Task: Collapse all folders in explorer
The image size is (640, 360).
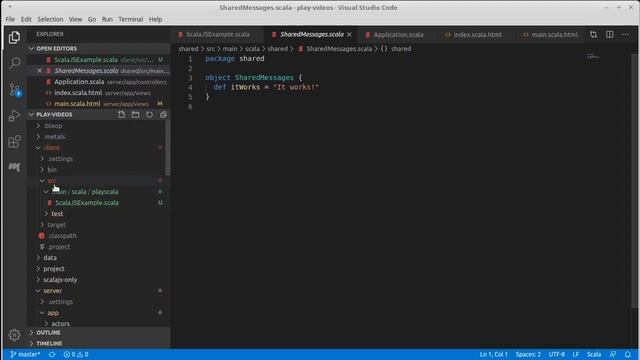Action: pos(163,115)
